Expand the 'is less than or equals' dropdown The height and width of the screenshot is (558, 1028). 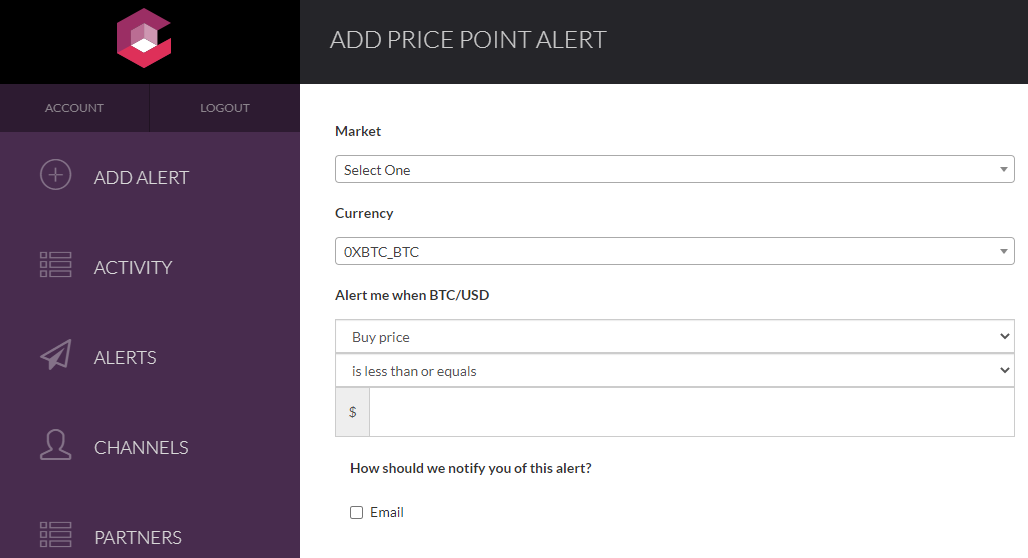pos(674,371)
